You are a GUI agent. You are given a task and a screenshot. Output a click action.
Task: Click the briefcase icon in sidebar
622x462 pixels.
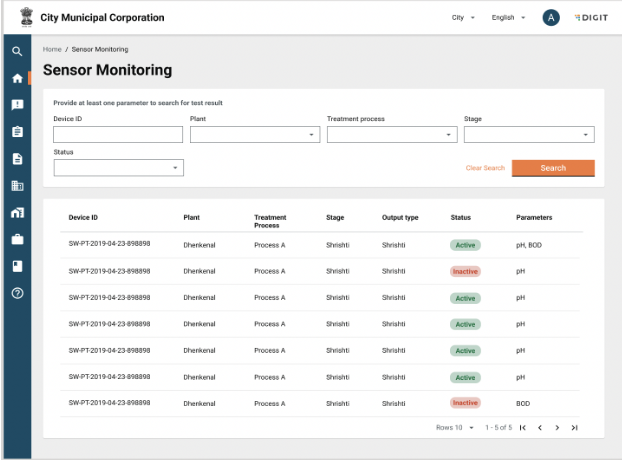17,239
